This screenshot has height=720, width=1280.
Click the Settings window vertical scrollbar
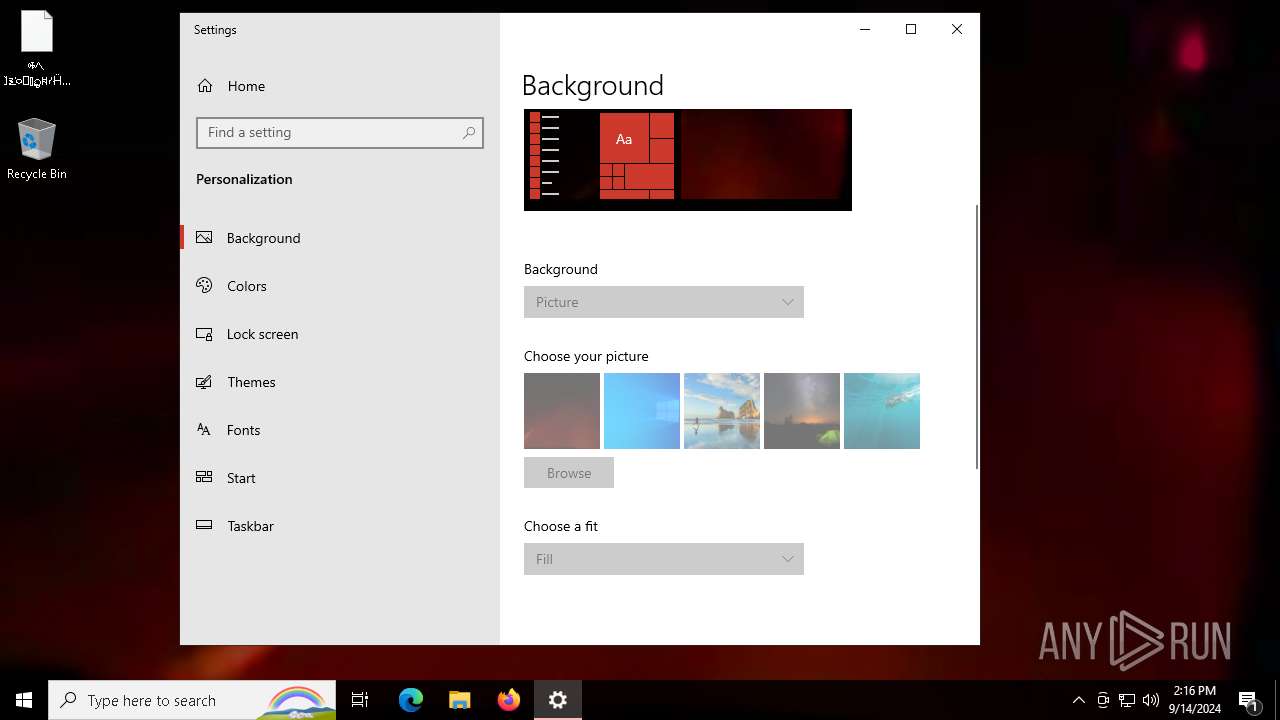[976, 337]
